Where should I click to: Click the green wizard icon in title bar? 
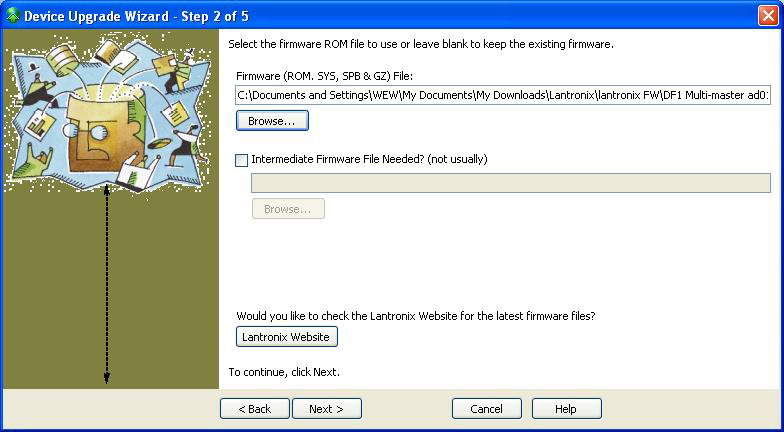[12, 16]
